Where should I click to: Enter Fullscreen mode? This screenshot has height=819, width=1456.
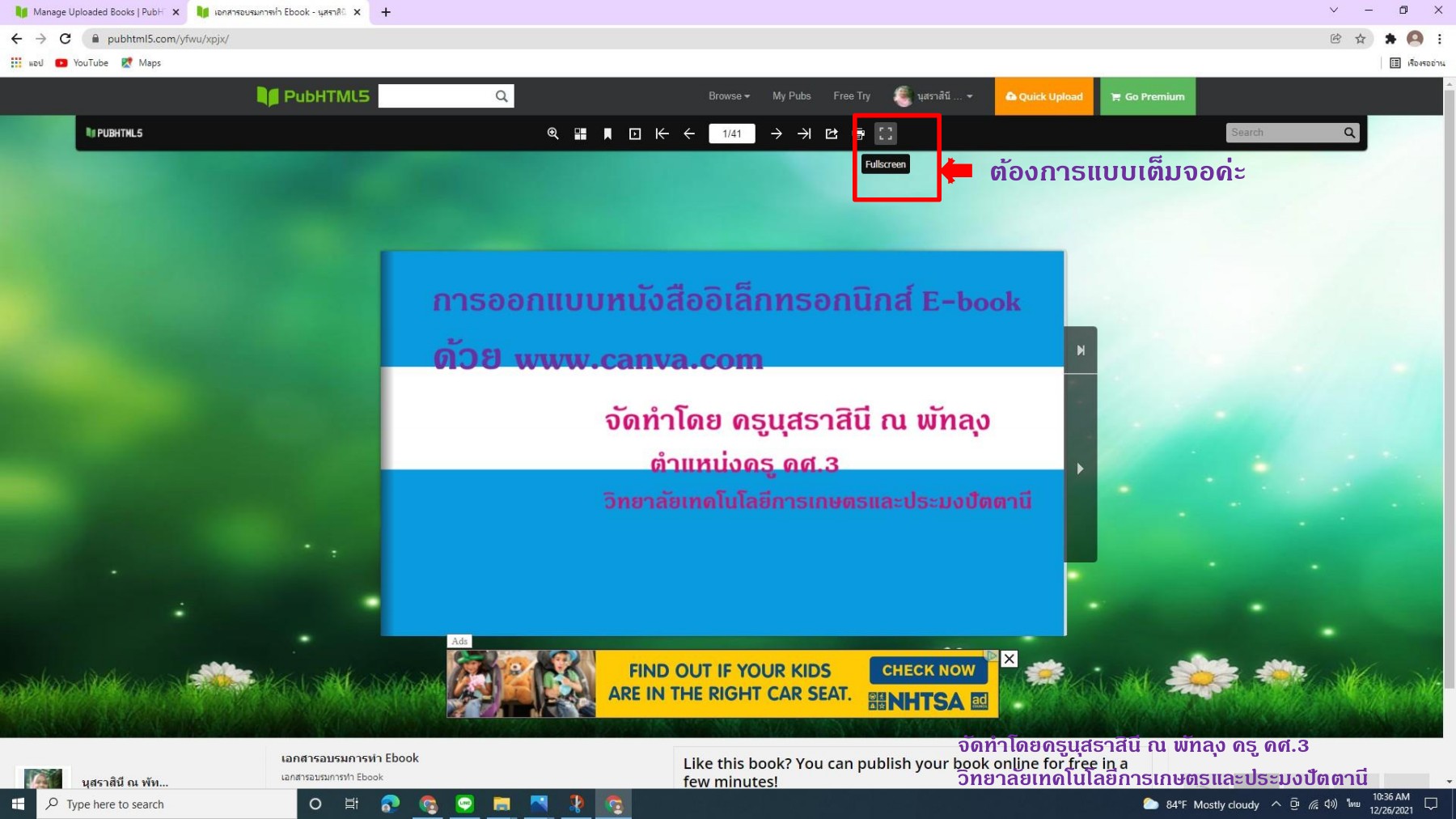click(x=886, y=134)
